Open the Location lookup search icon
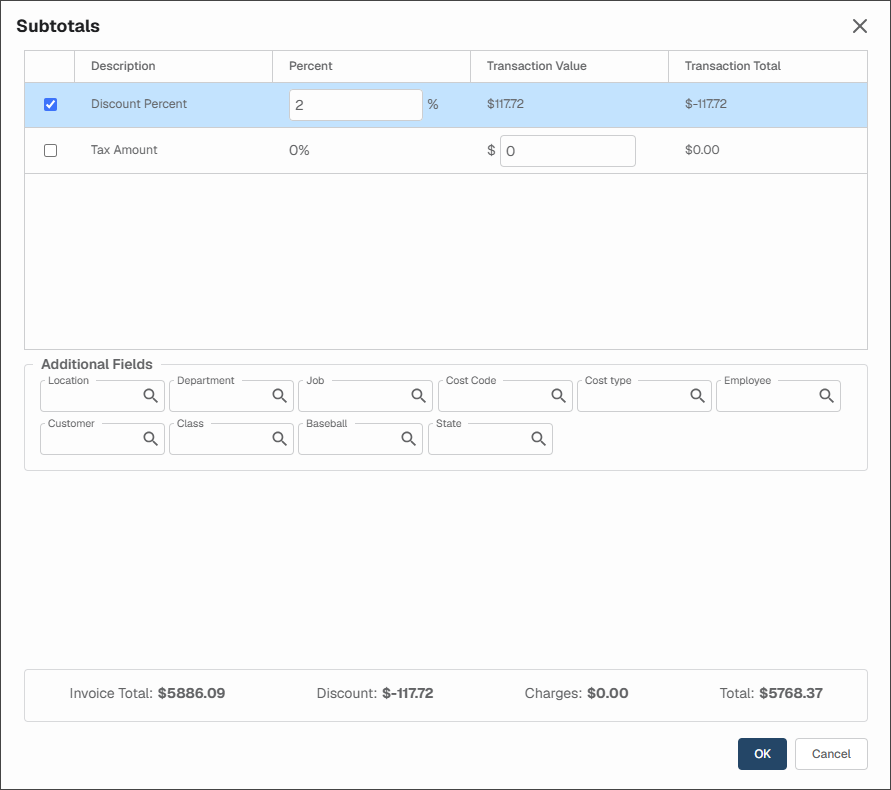 [150, 396]
